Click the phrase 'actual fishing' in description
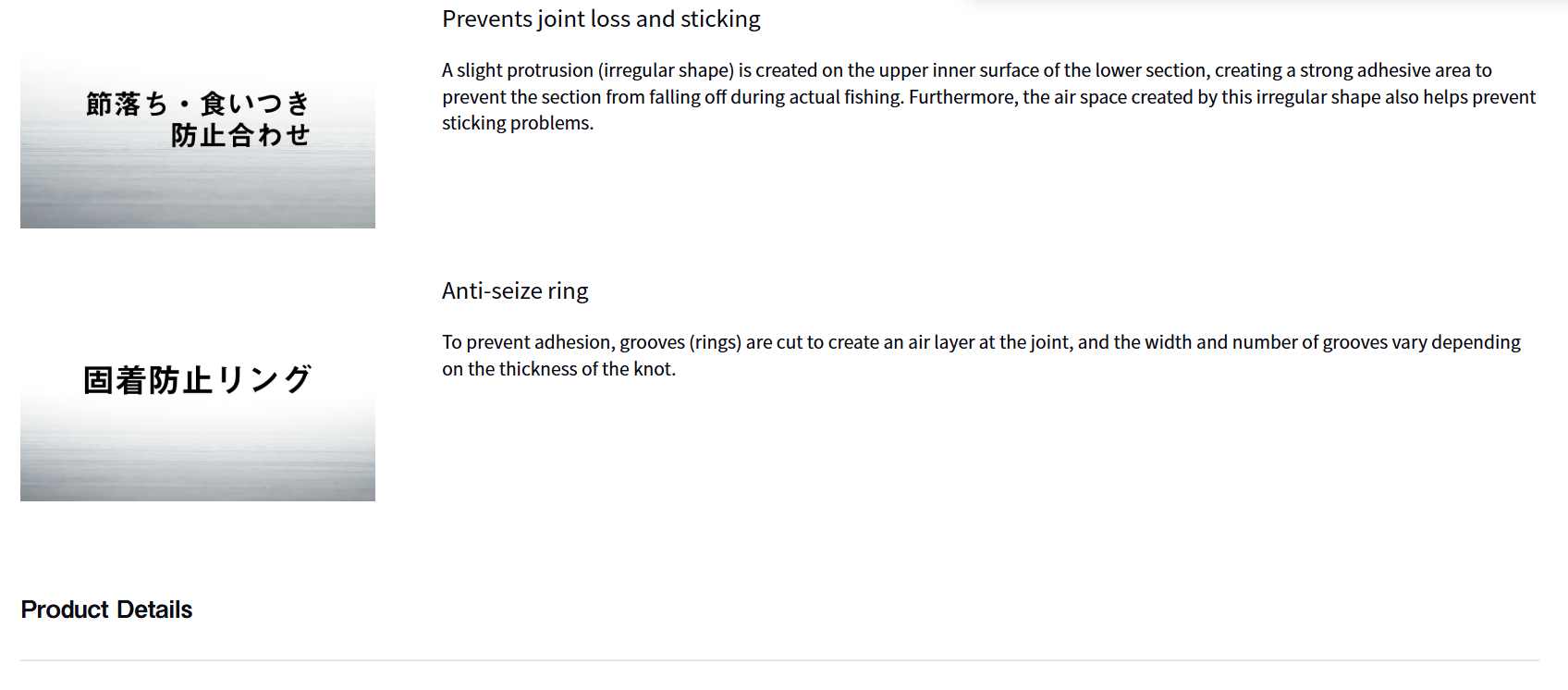This screenshot has width=1568, height=690. [x=845, y=97]
